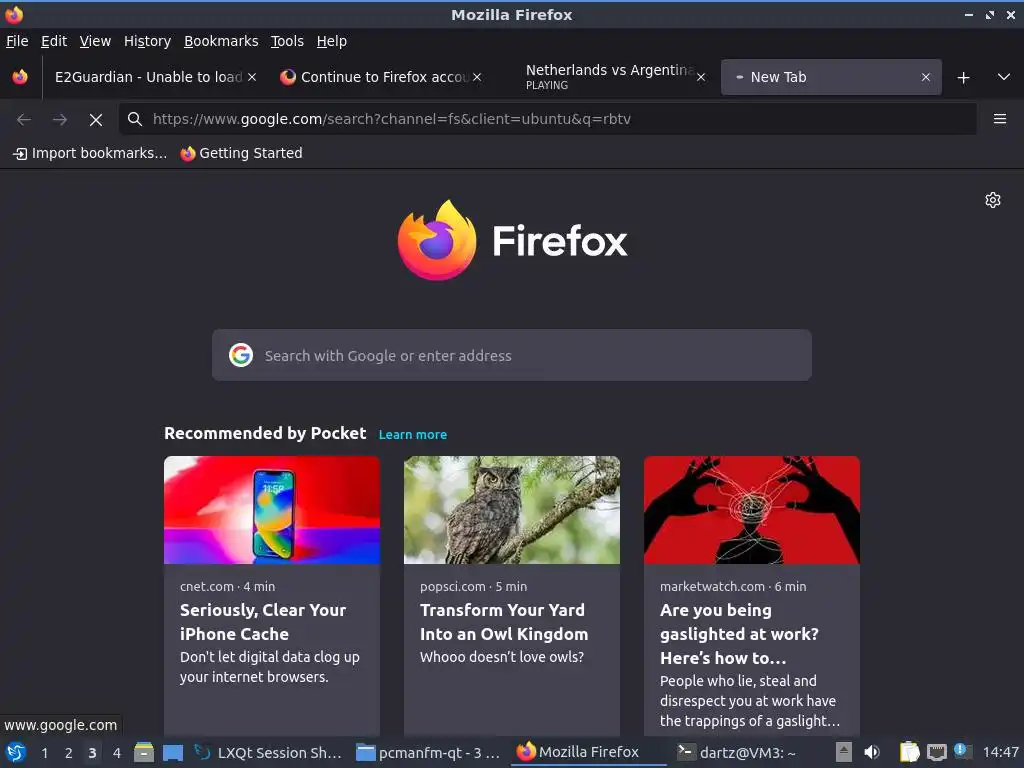The image size is (1024, 768).
Task: Click the 14:47 panel clock
Action: click(1000, 753)
